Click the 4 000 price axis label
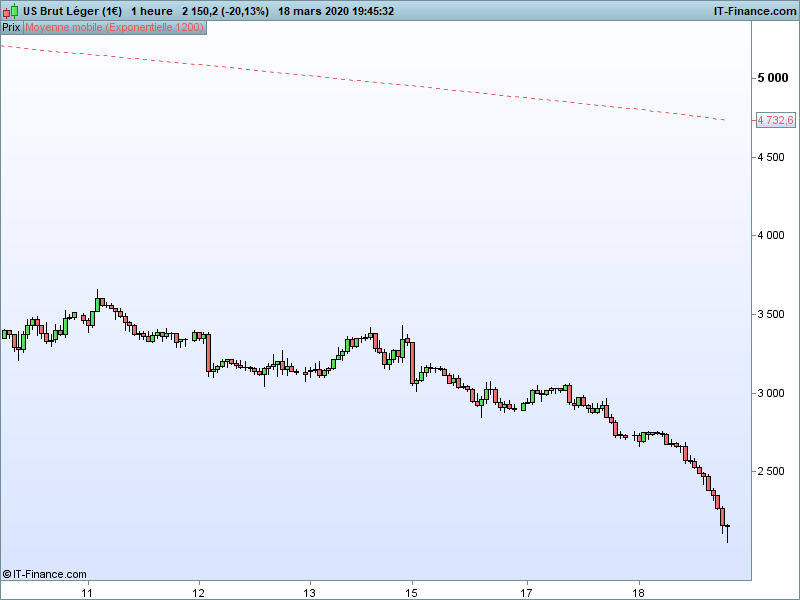The image size is (800, 600). click(x=771, y=235)
